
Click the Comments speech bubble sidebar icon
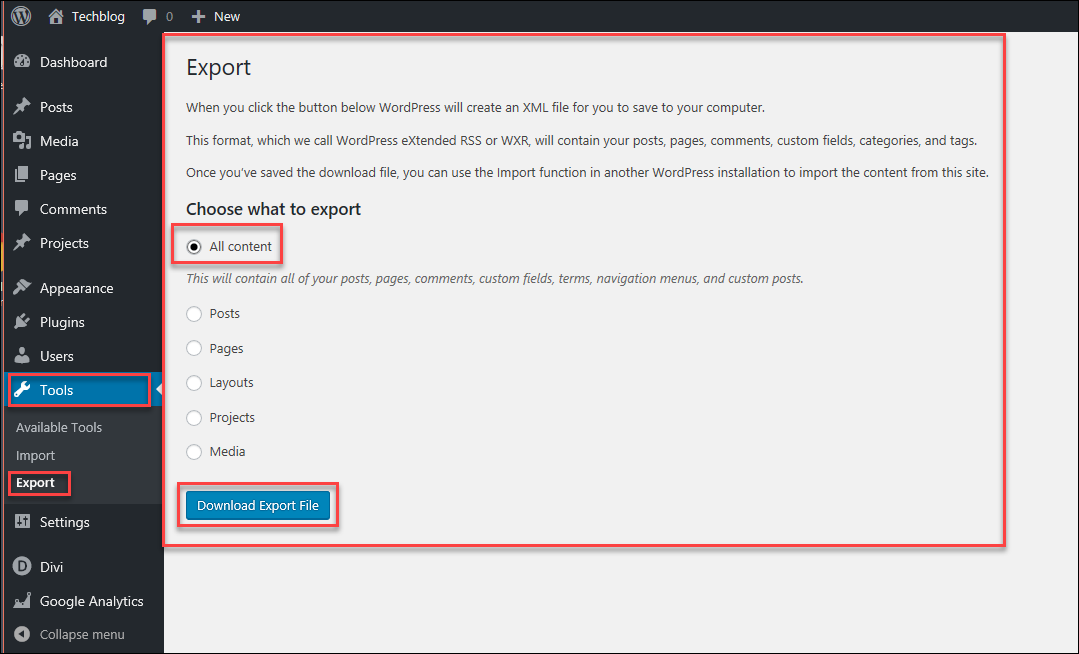tap(22, 208)
